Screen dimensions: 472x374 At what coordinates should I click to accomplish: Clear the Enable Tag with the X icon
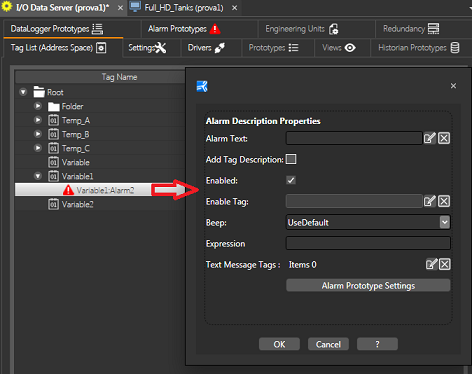click(x=444, y=201)
